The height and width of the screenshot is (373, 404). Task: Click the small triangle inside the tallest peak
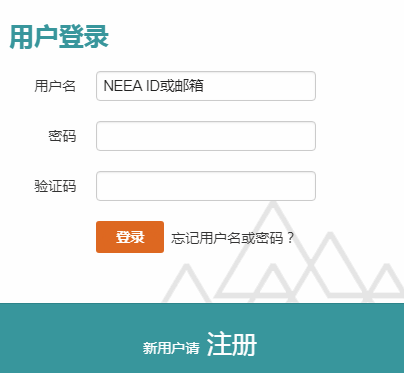(x=273, y=285)
